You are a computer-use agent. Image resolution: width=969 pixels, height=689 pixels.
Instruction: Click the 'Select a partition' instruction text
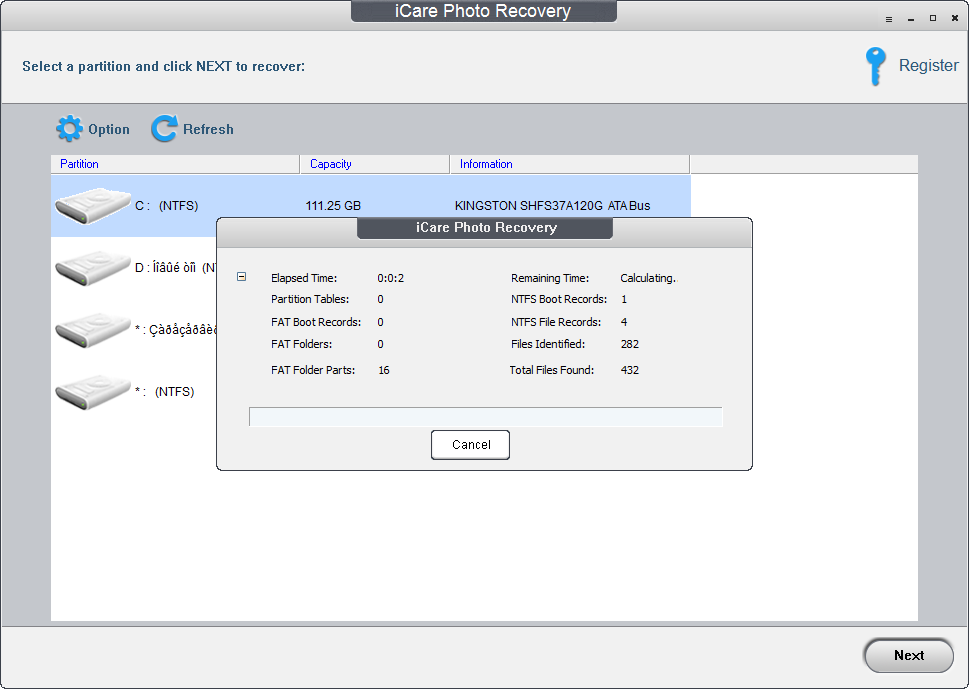click(164, 66)
